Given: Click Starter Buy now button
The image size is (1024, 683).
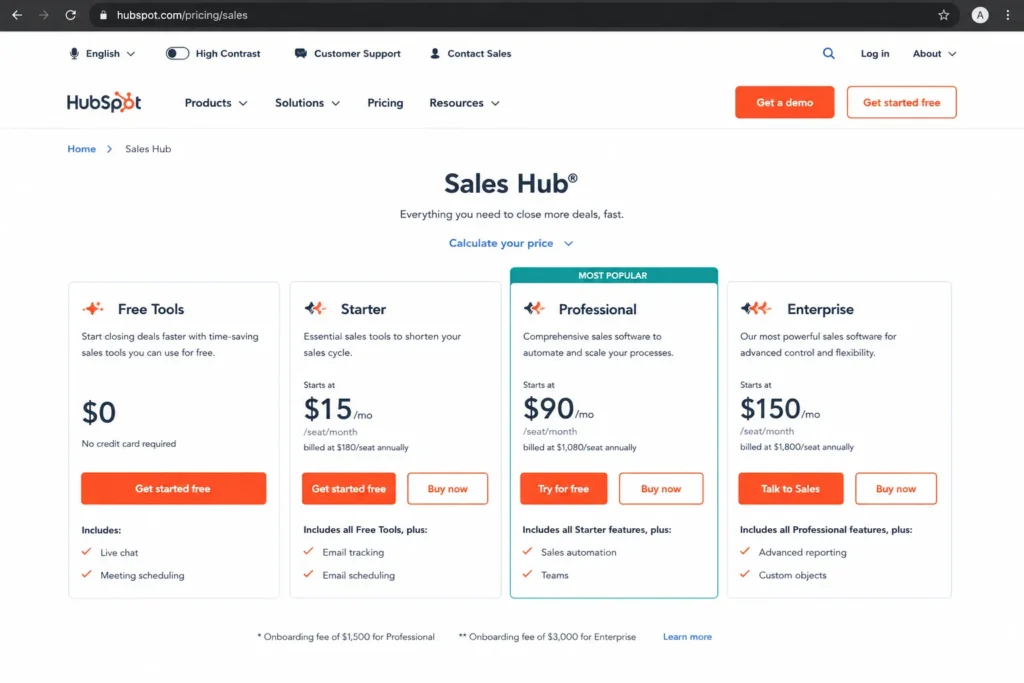Looking at the screenshot, I should [x=447, y=488].
